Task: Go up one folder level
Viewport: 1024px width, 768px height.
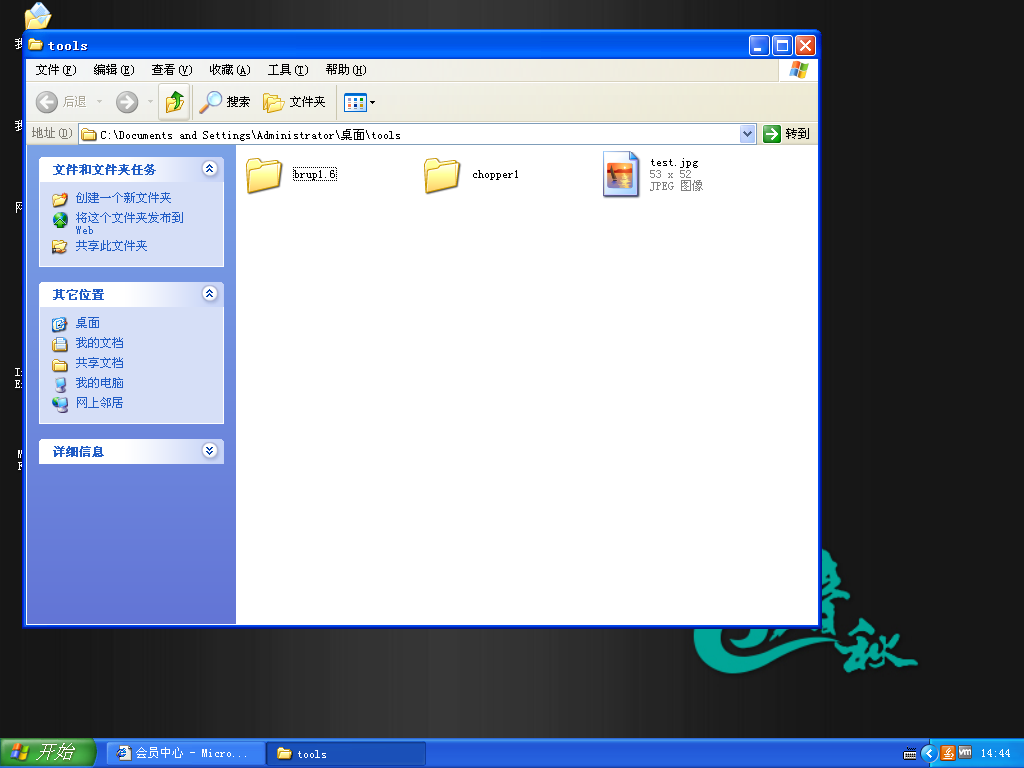Action: pos(174,102)
